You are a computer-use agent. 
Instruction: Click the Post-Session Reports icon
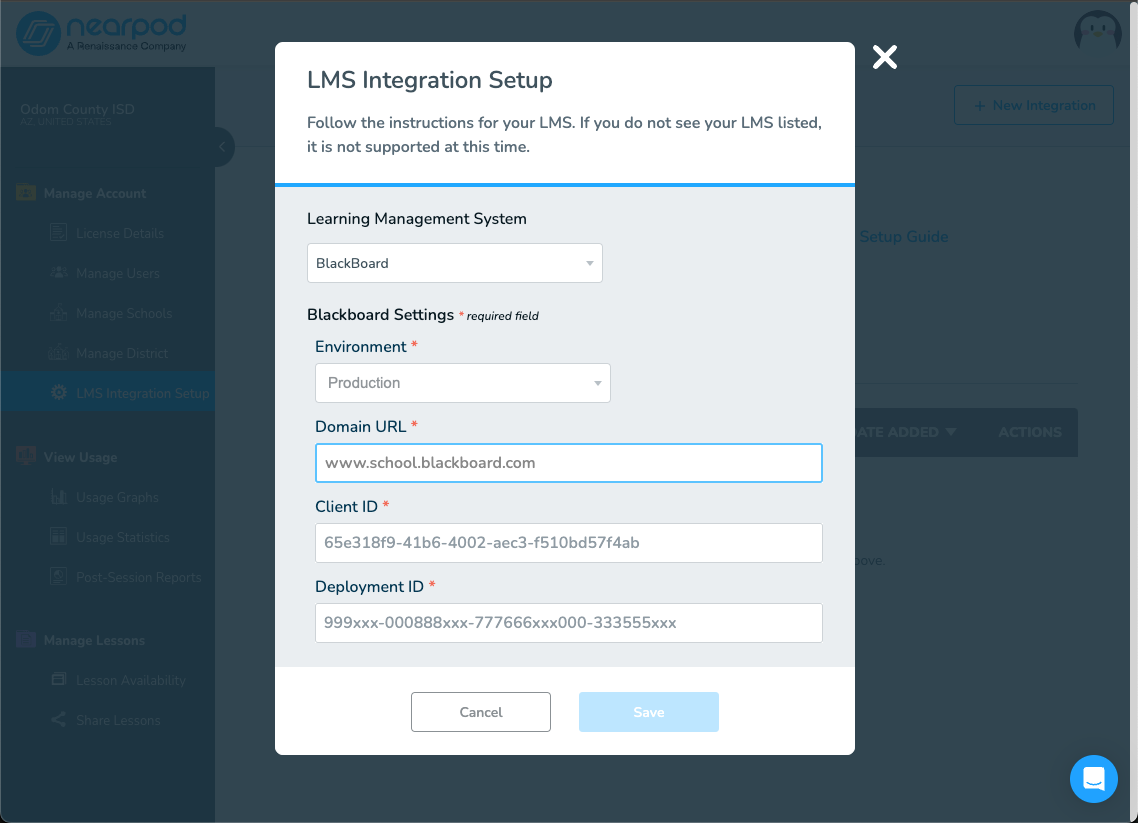pos(59,576)
